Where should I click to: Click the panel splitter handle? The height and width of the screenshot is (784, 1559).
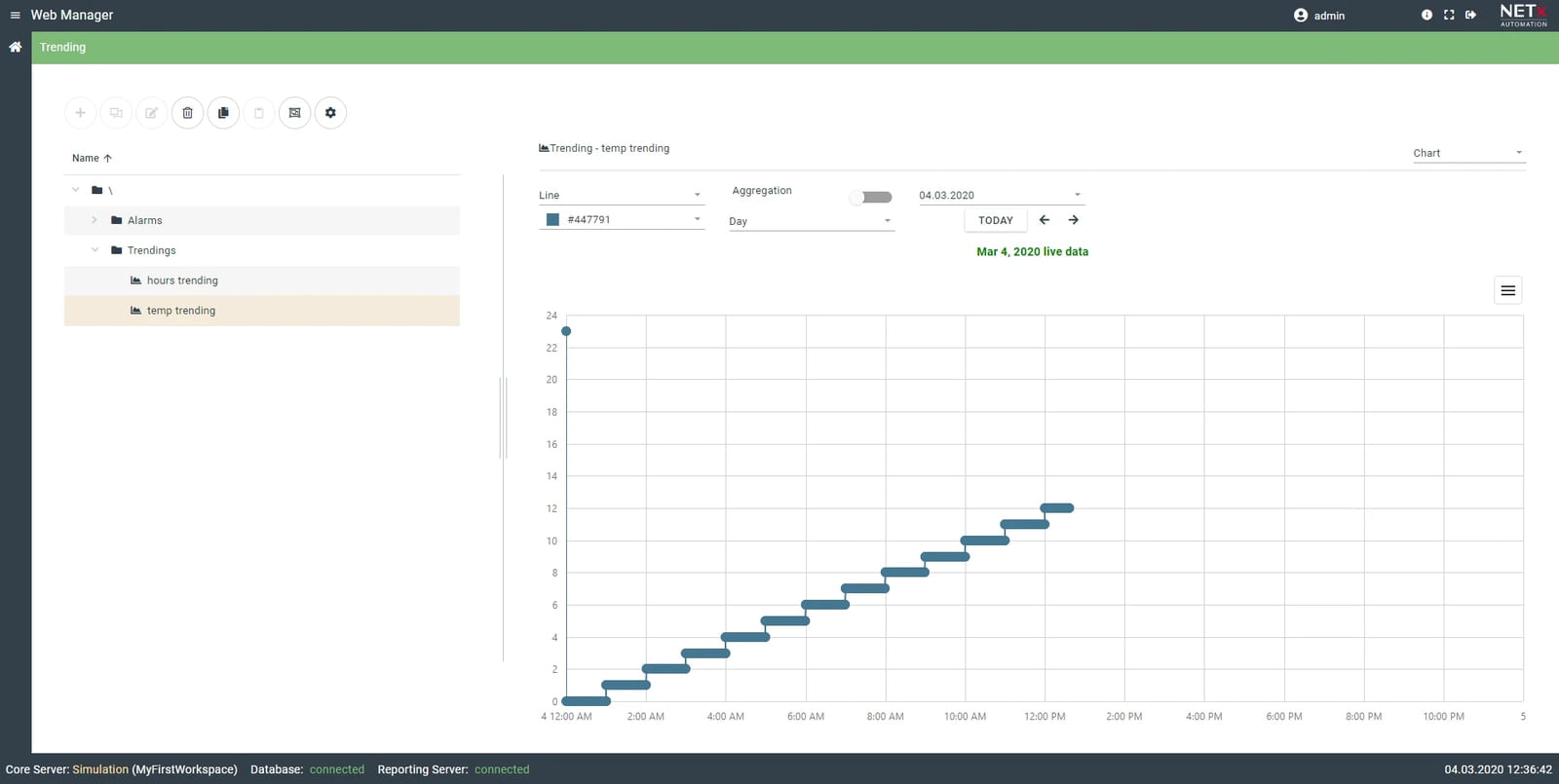(x=504, y=418)
